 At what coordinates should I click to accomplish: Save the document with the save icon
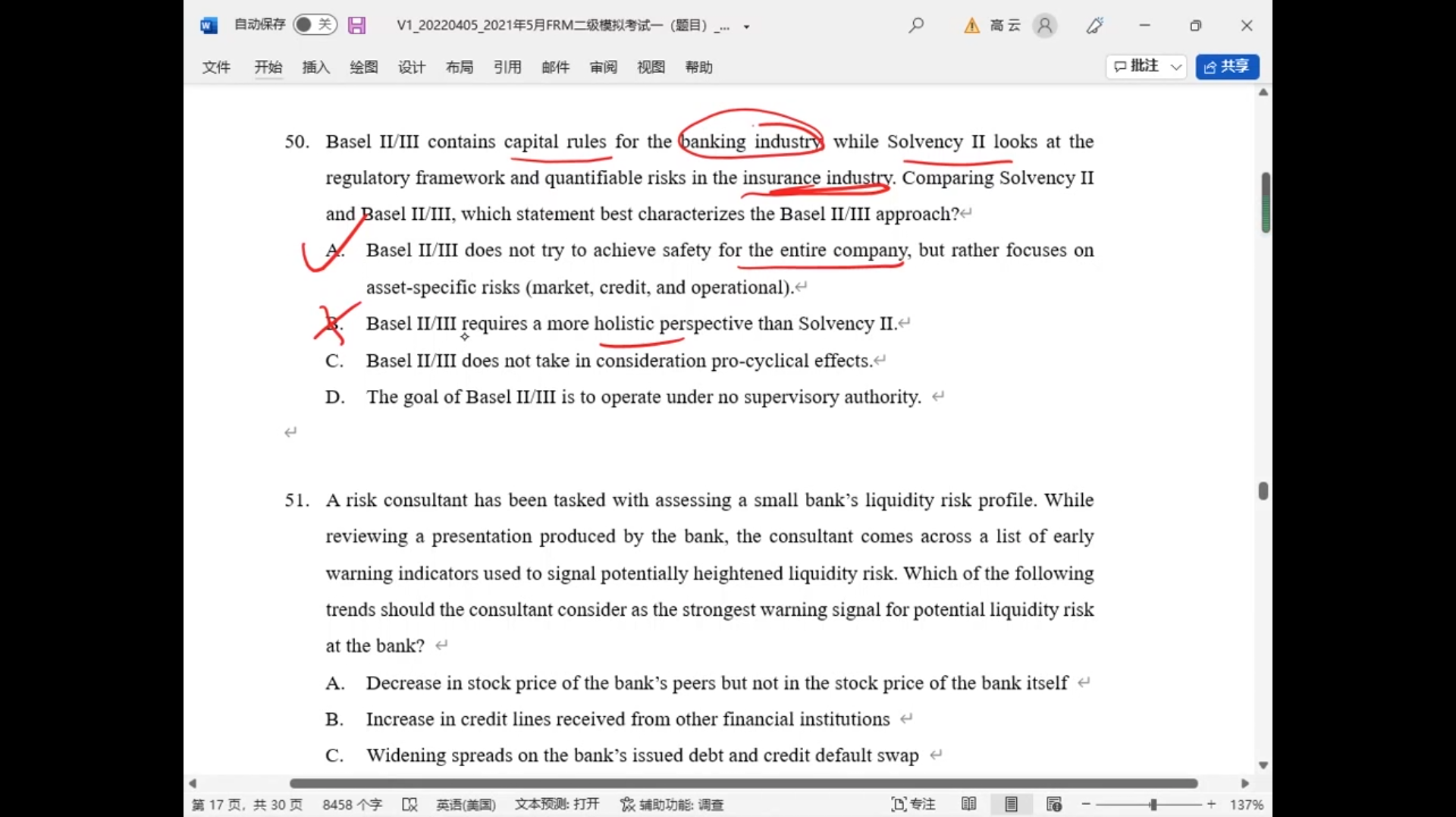click(x=356, y=25)
